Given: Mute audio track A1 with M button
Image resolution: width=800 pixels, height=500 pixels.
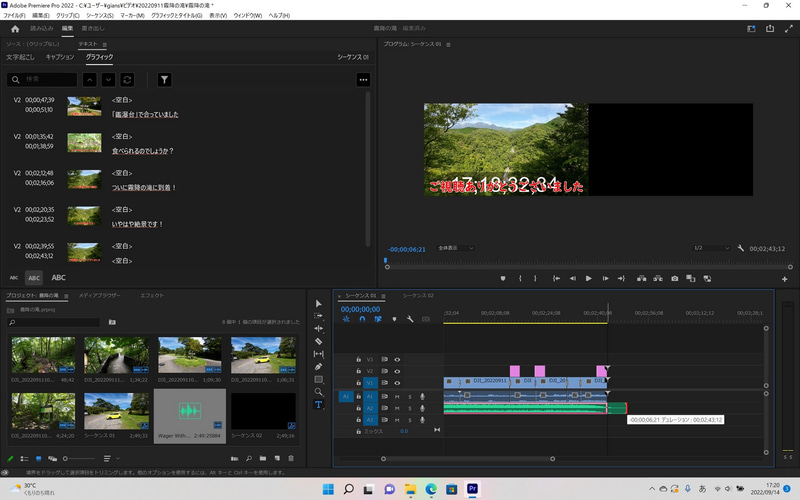Looking at the screenshot, I should 396,396.
